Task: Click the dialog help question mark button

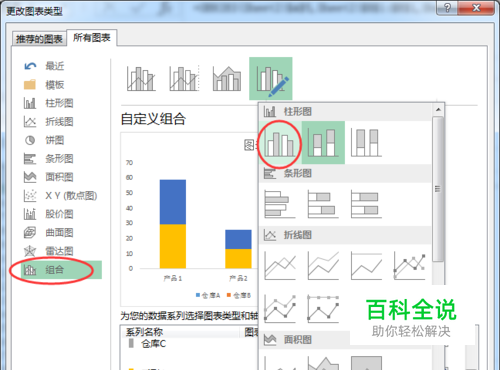Action: click(447, 7)
